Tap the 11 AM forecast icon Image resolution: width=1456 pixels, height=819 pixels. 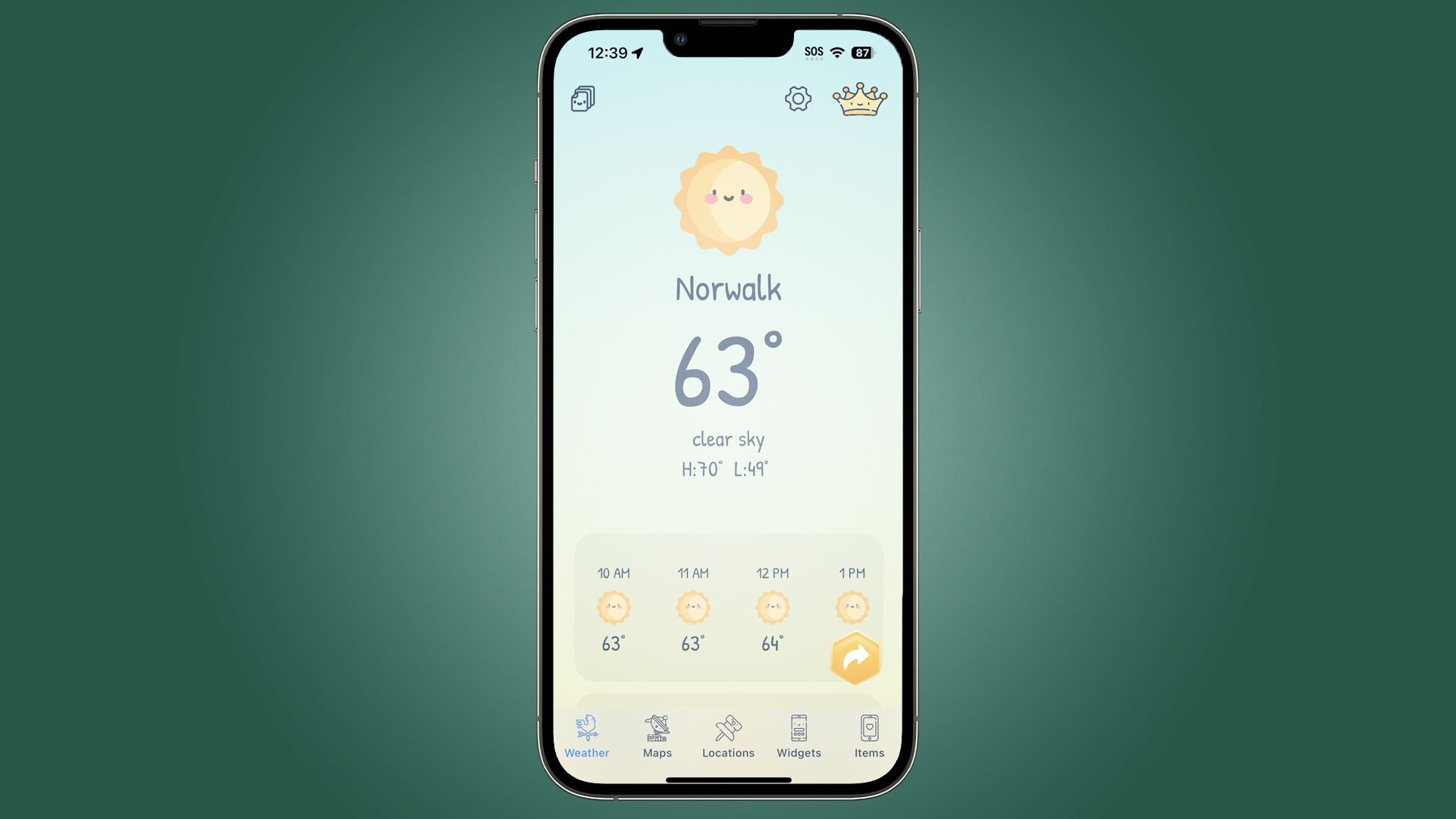[x=693, y=607]
